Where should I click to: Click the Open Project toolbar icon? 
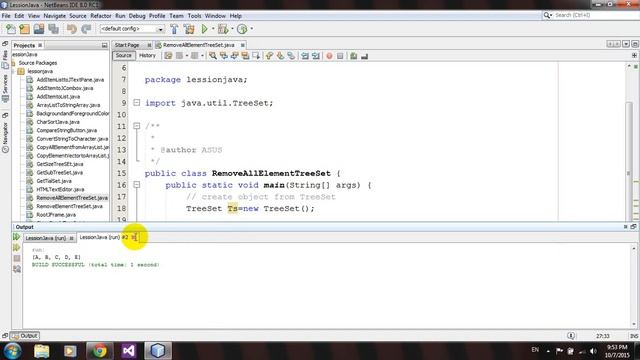(39, 29)
